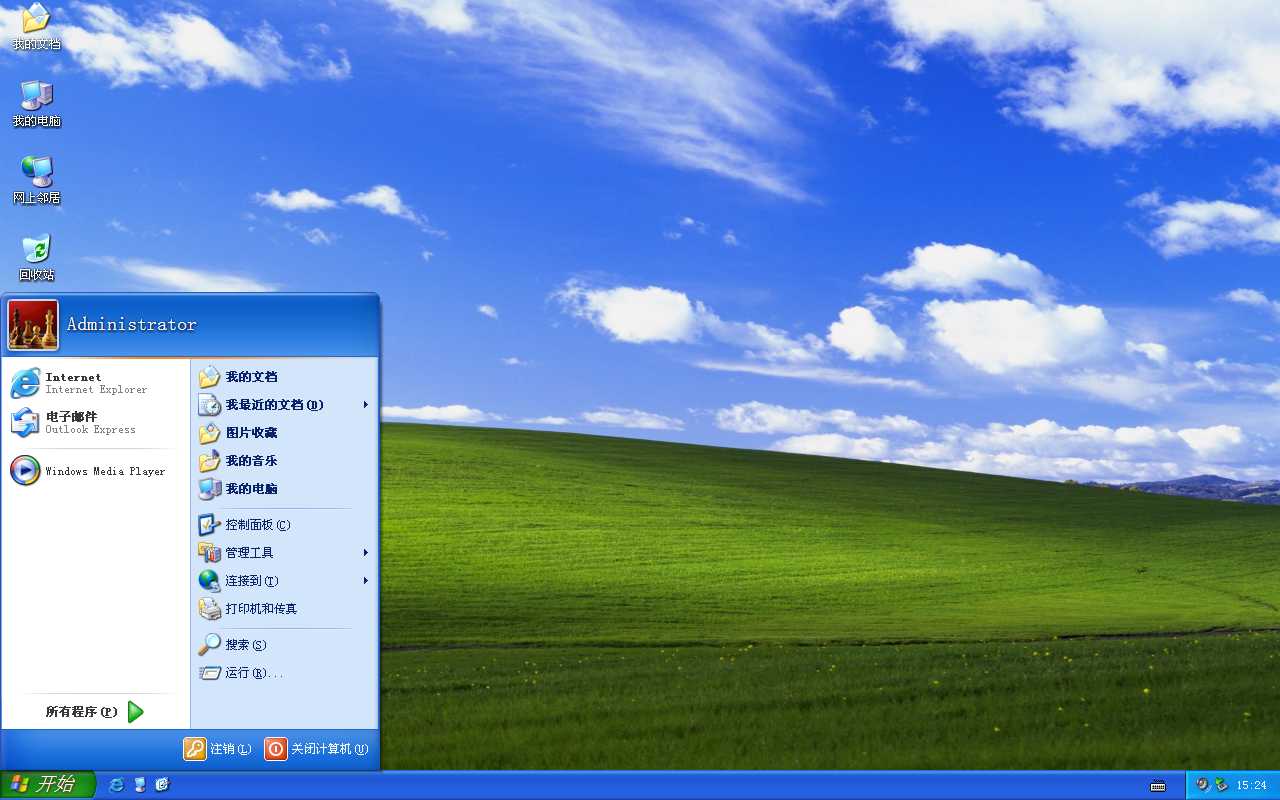
Task: Open 控制面板 from the Start menu
Action: click(x=284, y=525)
